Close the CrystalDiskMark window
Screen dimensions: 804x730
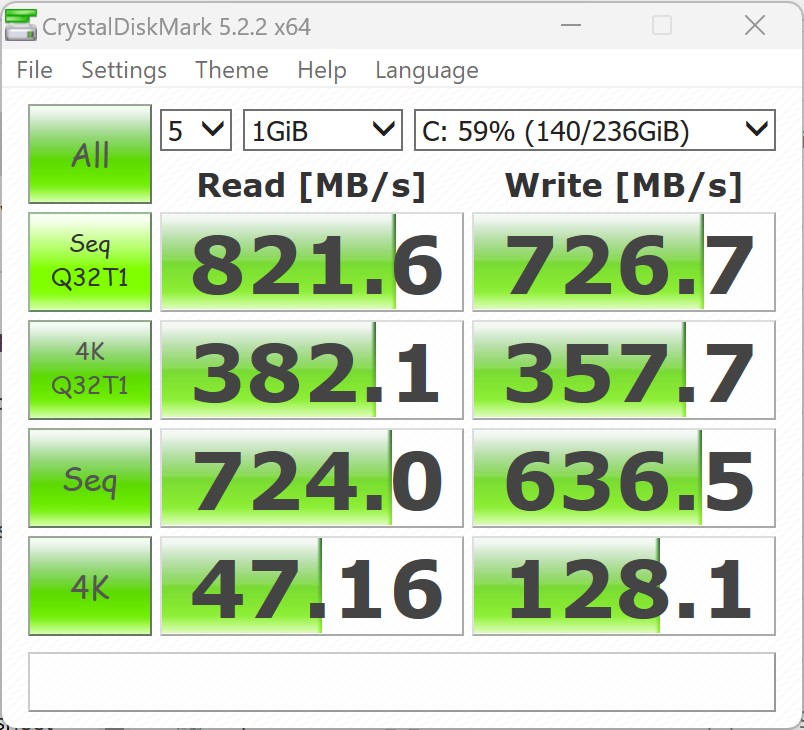point(755,25)
